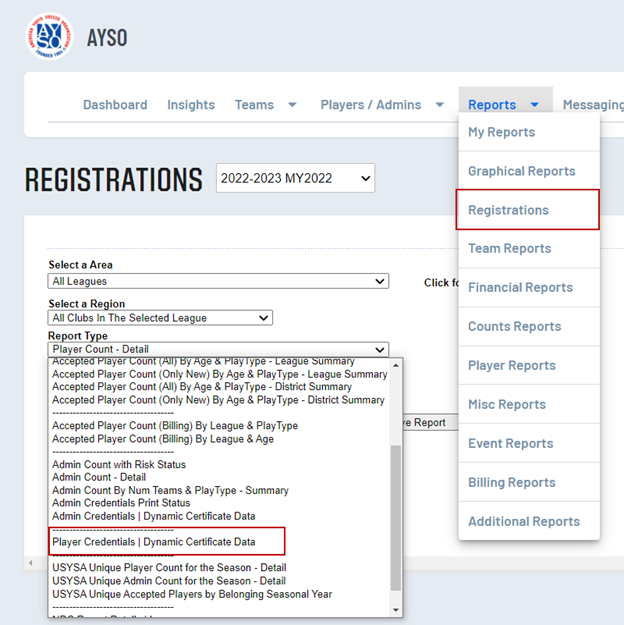The height and width of the screenshot is (625, 624).
Task: Choose Player Credentials | Dynamic Certificate Data
Action: pos(154,542)
